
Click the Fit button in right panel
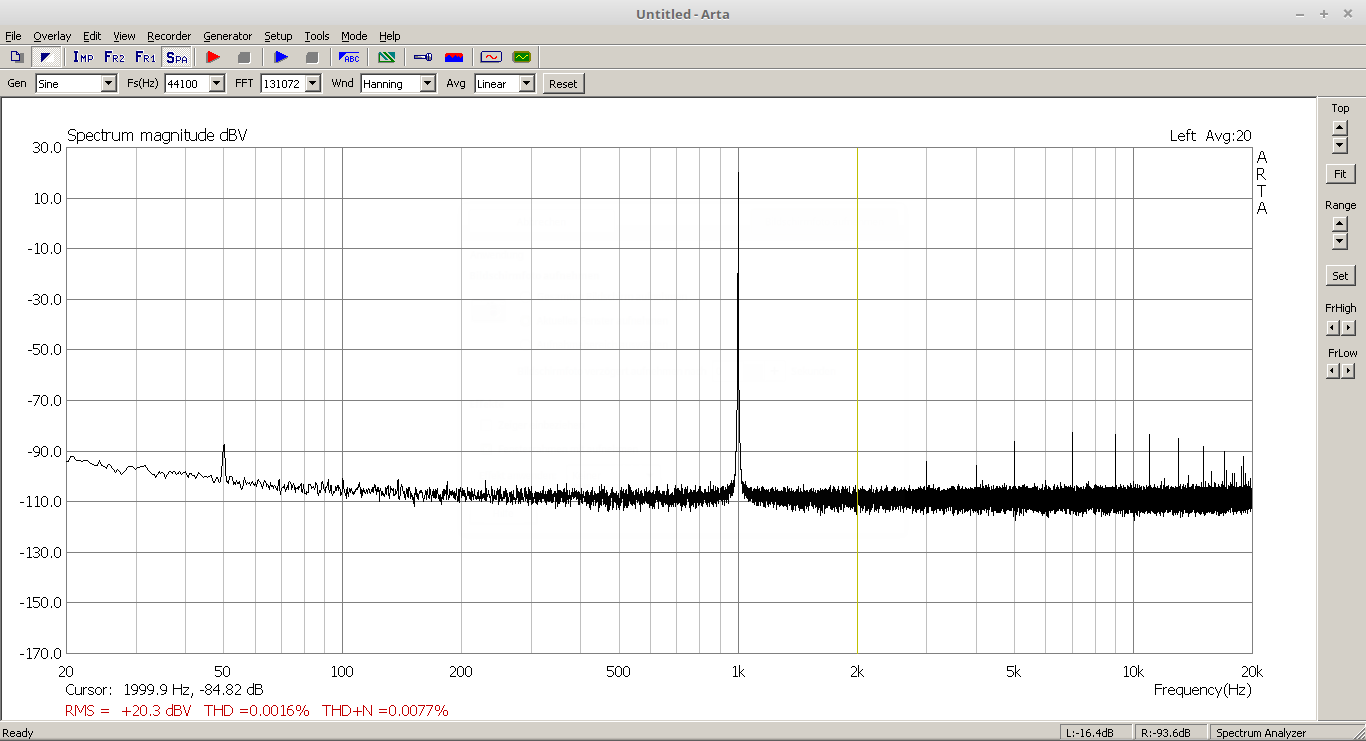(1340, 174)
